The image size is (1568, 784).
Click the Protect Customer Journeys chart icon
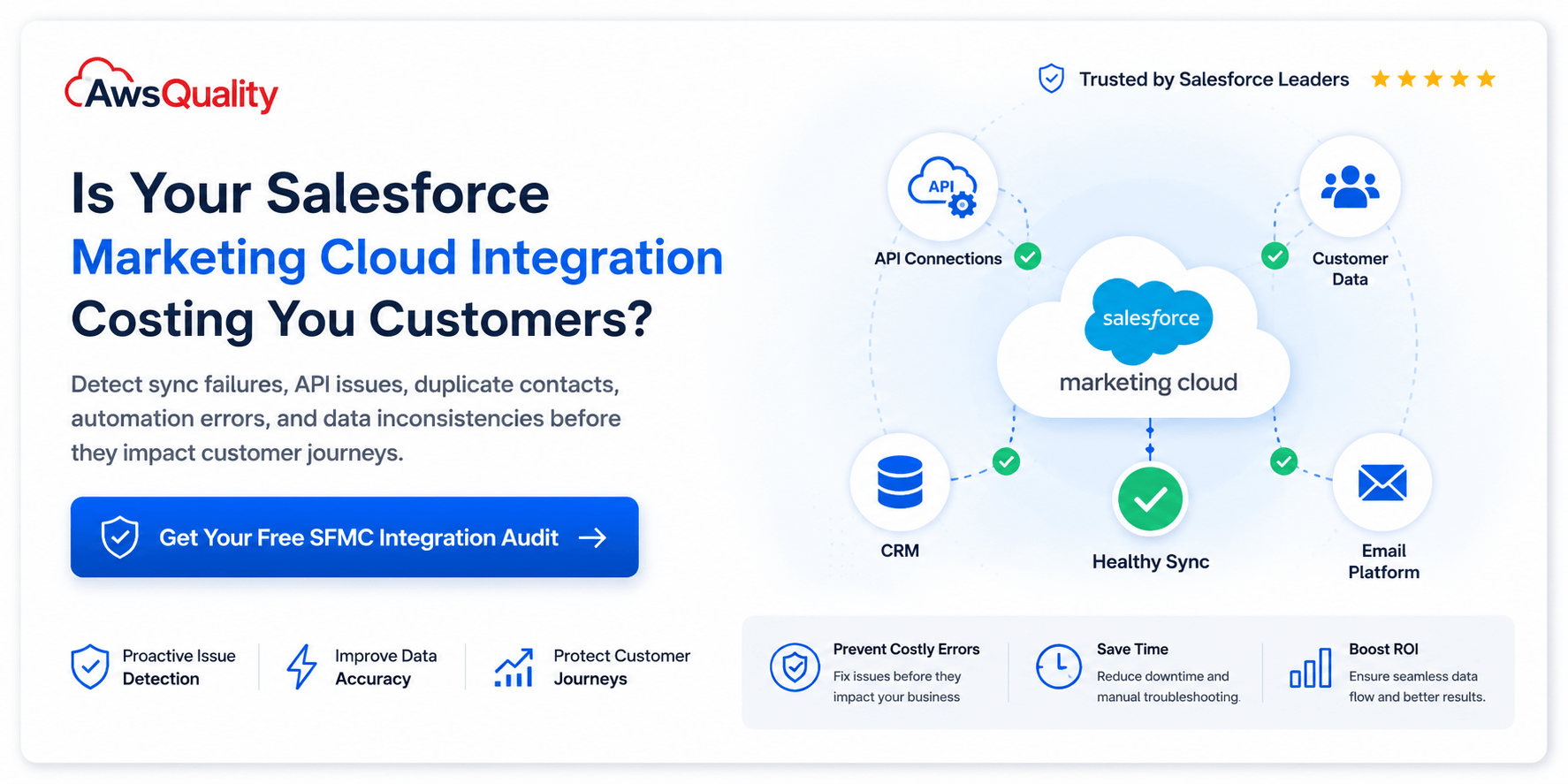(x=514, y=667)
